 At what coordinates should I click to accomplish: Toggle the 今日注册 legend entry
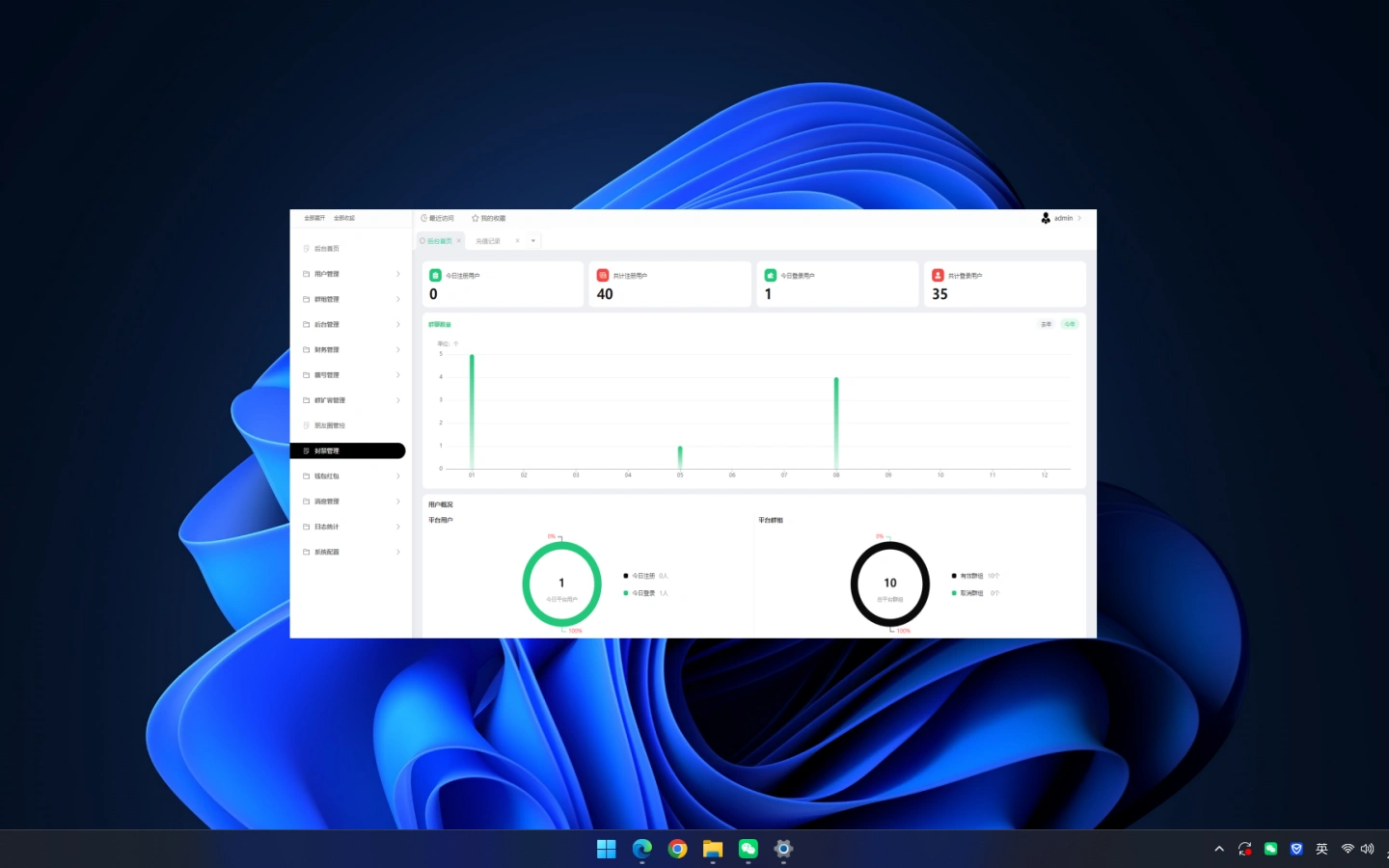(645, 576)
